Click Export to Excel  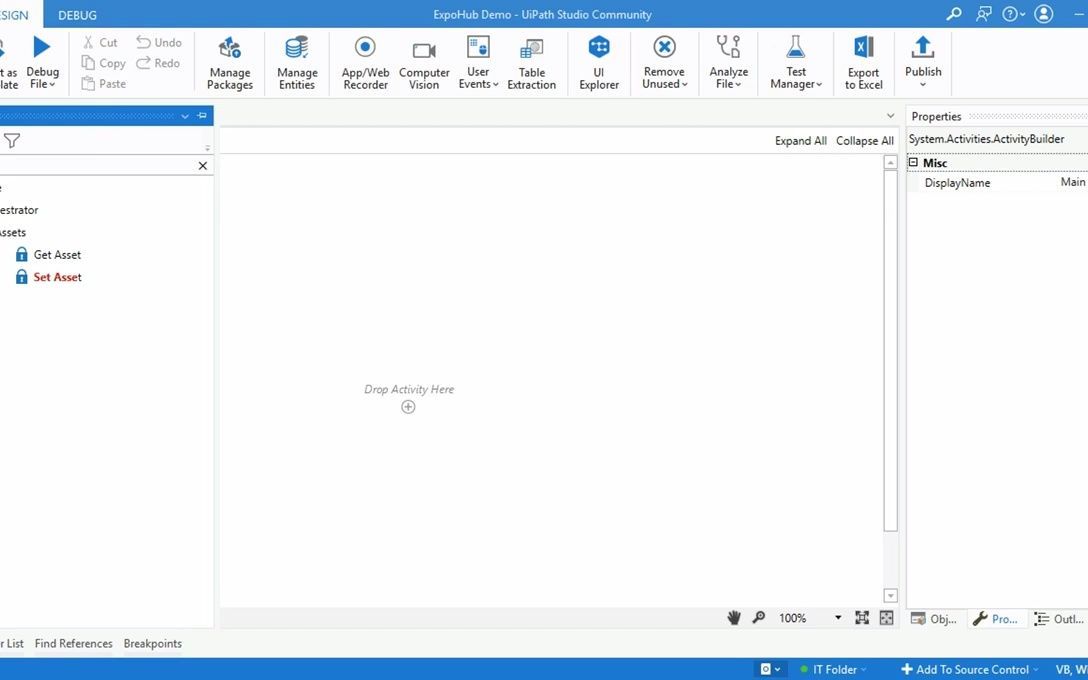coord(863,63)
